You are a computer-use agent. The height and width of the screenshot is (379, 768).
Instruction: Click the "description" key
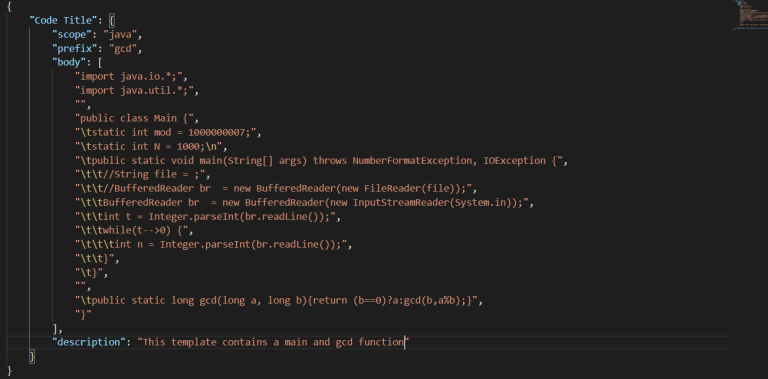click(89, 342)
